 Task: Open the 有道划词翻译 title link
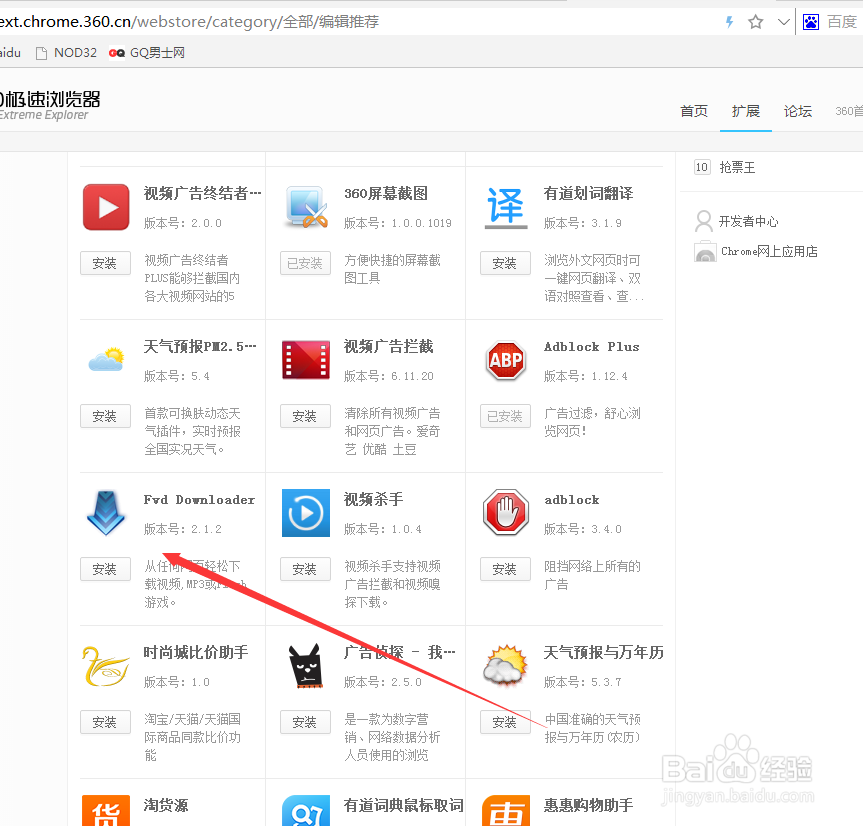coord(588,194)
